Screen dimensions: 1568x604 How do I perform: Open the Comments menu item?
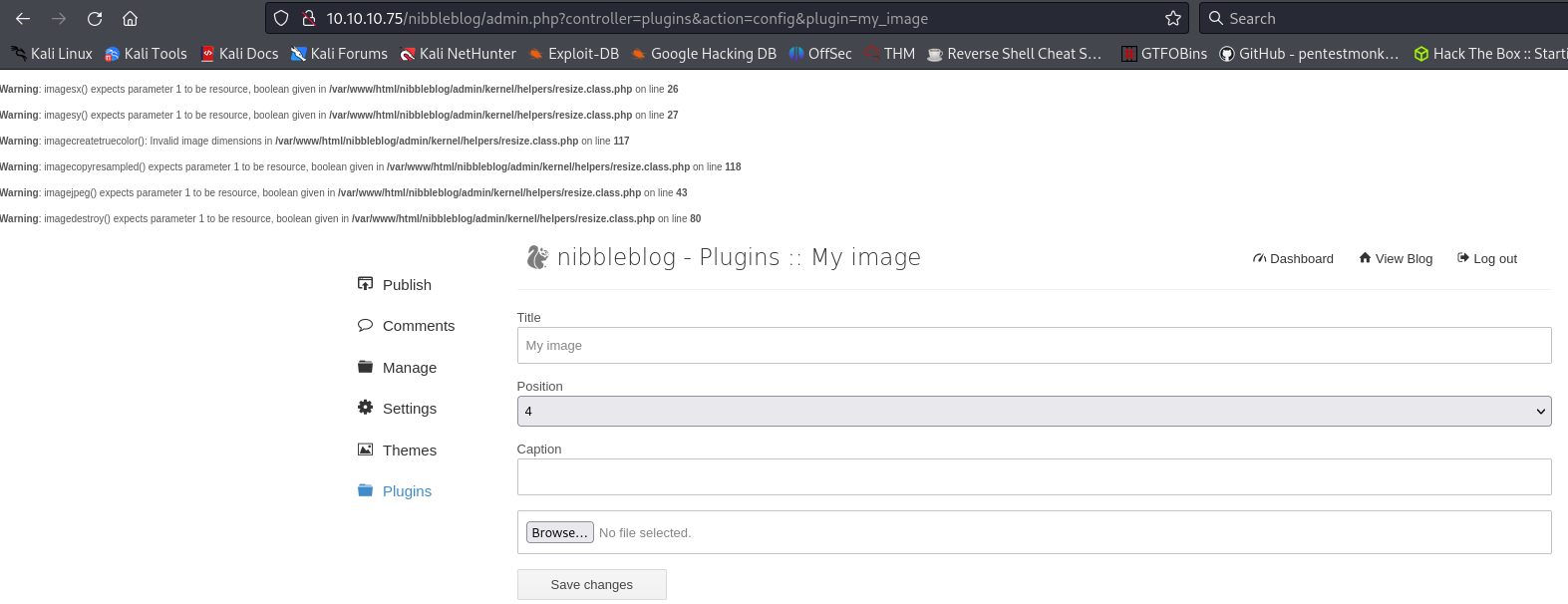[x=419, y=326]
